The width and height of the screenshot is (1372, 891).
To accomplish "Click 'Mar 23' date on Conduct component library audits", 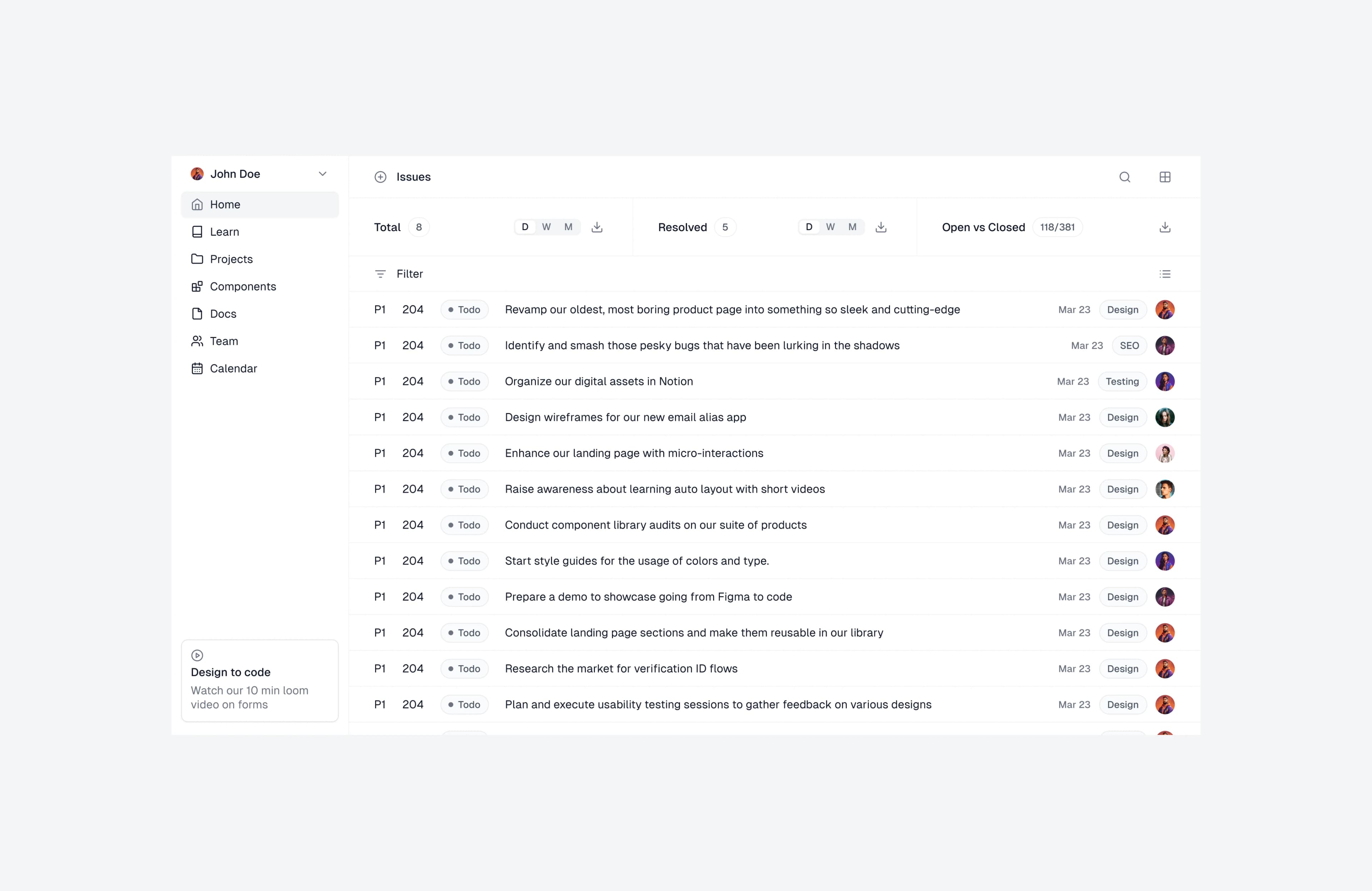I will point(1074,525).
